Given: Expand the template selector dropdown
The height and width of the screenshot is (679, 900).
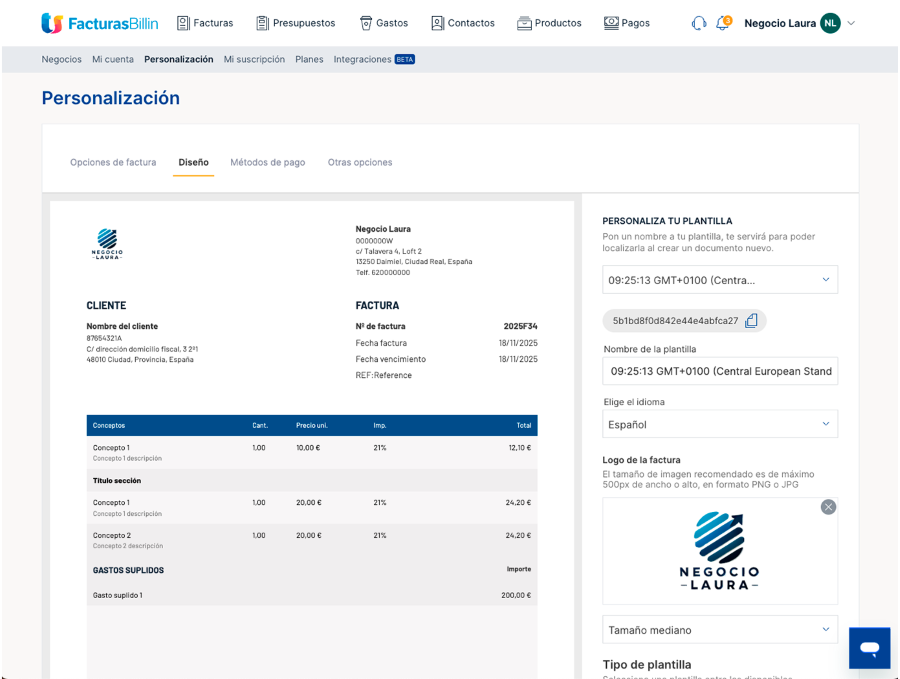Looking at the screenshot, I should [719, 280].
